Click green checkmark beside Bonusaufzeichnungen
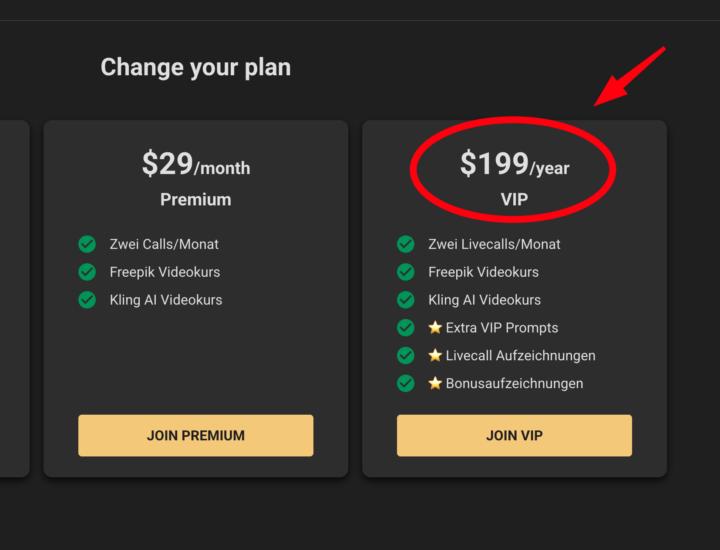 point(405,383)
